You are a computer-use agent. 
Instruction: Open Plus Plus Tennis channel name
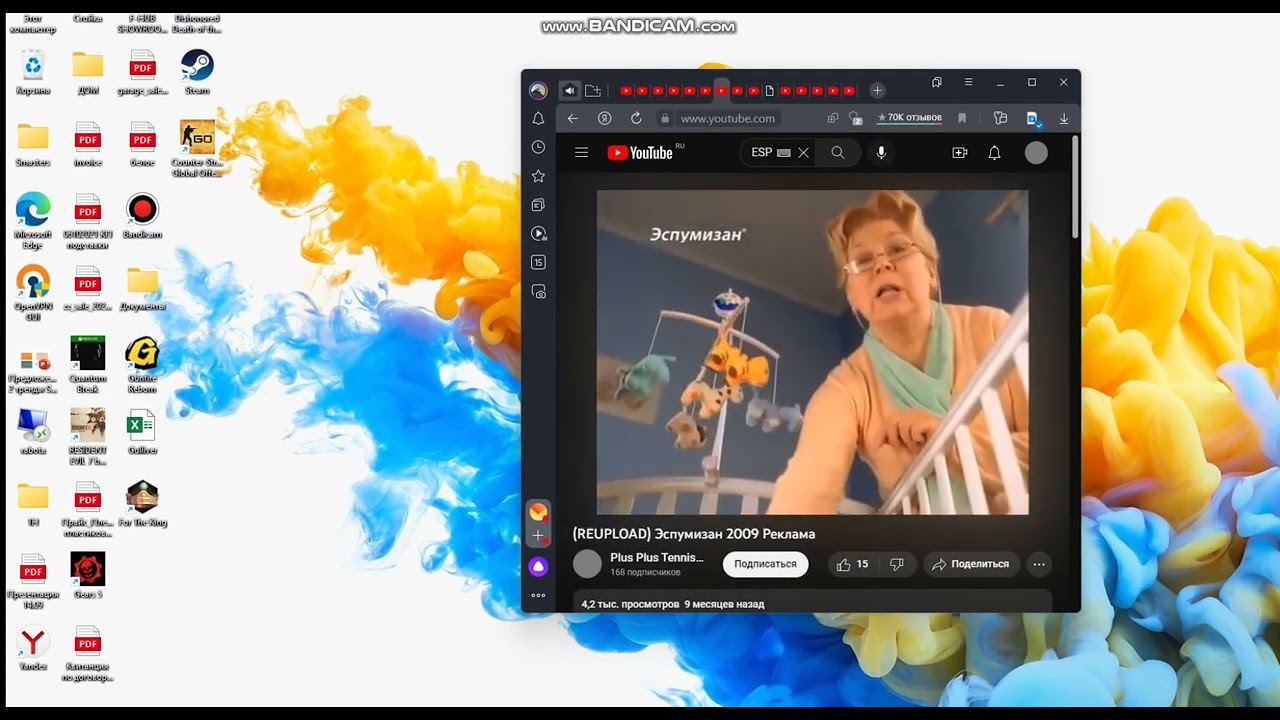click(657, 557)
